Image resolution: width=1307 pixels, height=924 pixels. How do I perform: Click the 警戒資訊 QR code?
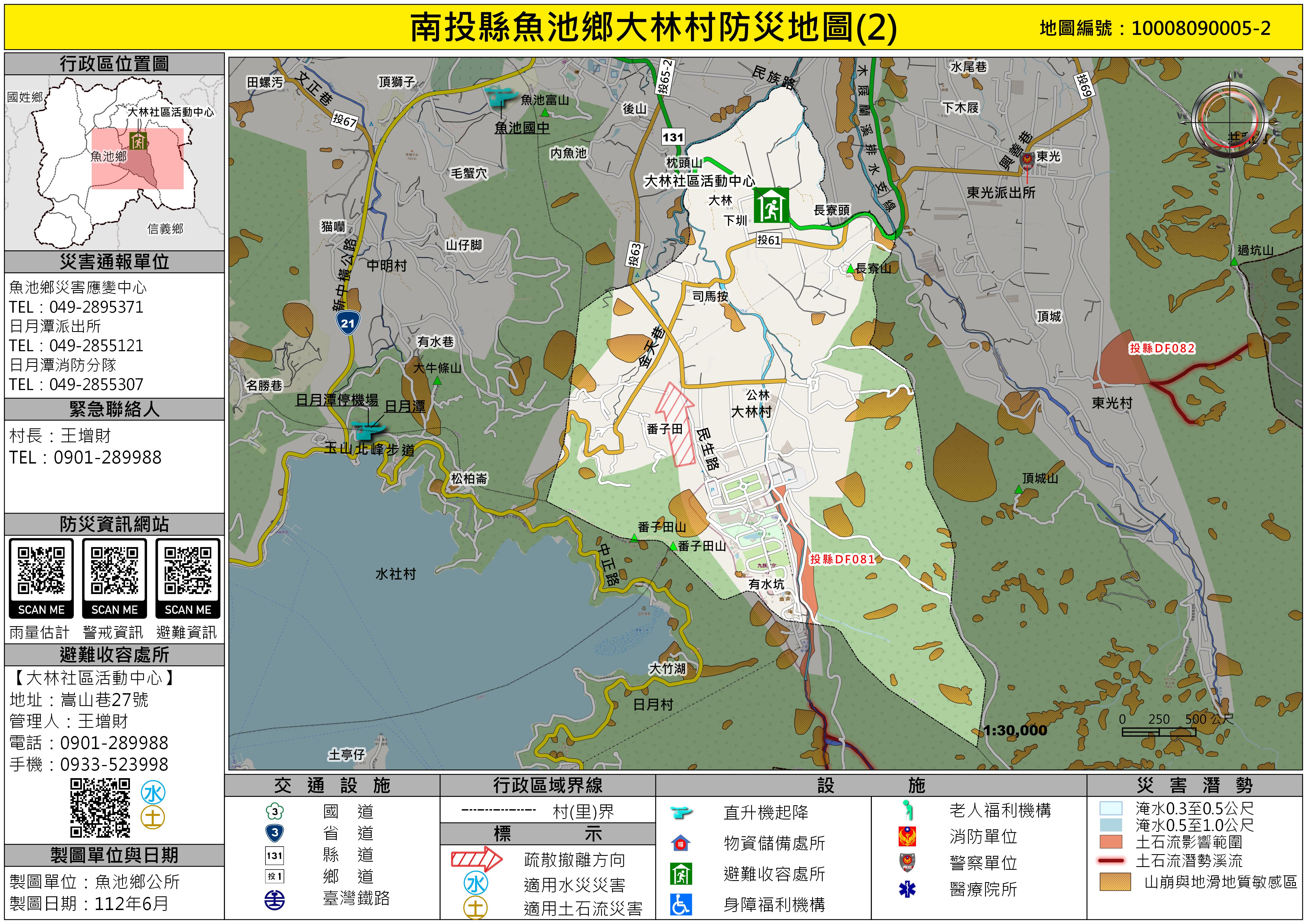click(x=114, y=571)
